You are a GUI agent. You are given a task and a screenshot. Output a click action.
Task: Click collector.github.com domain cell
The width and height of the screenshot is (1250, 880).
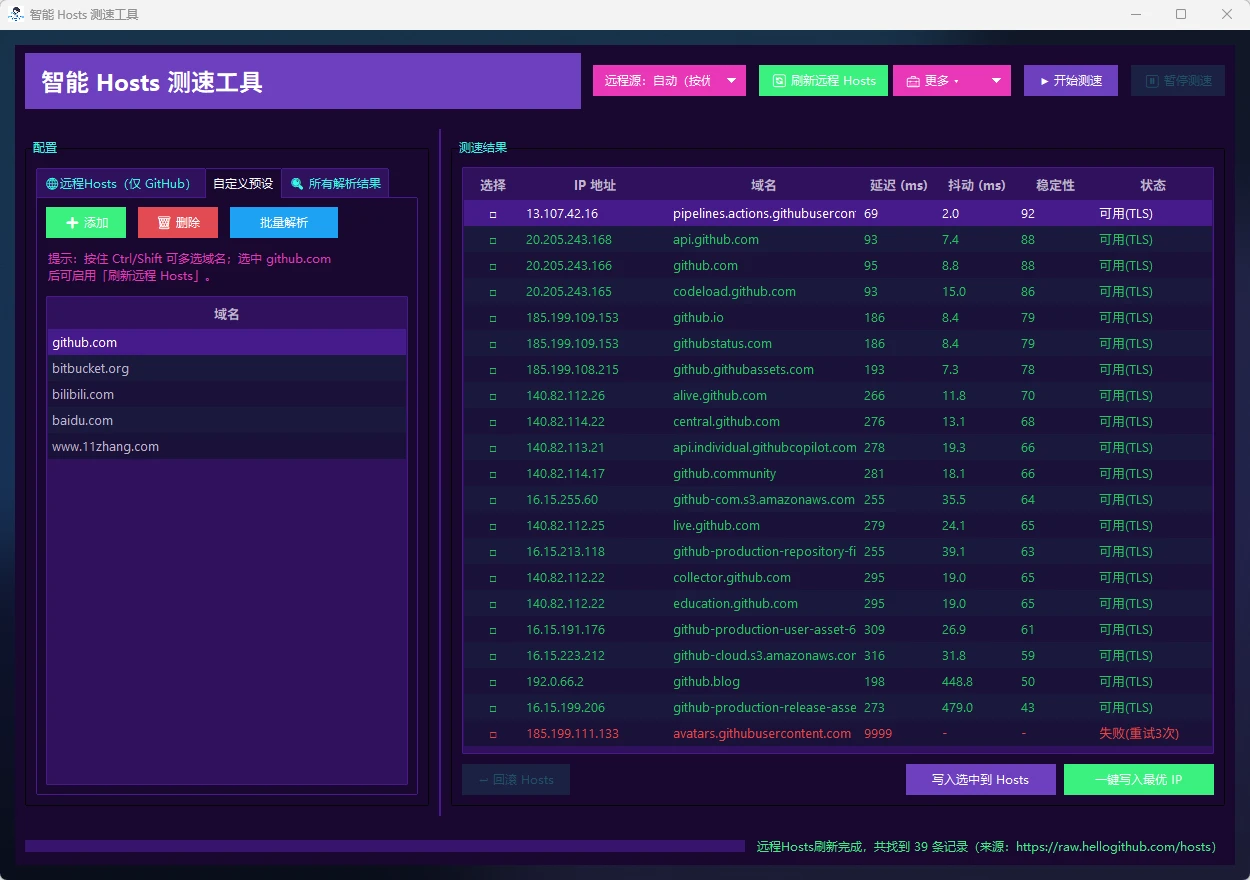732,578
